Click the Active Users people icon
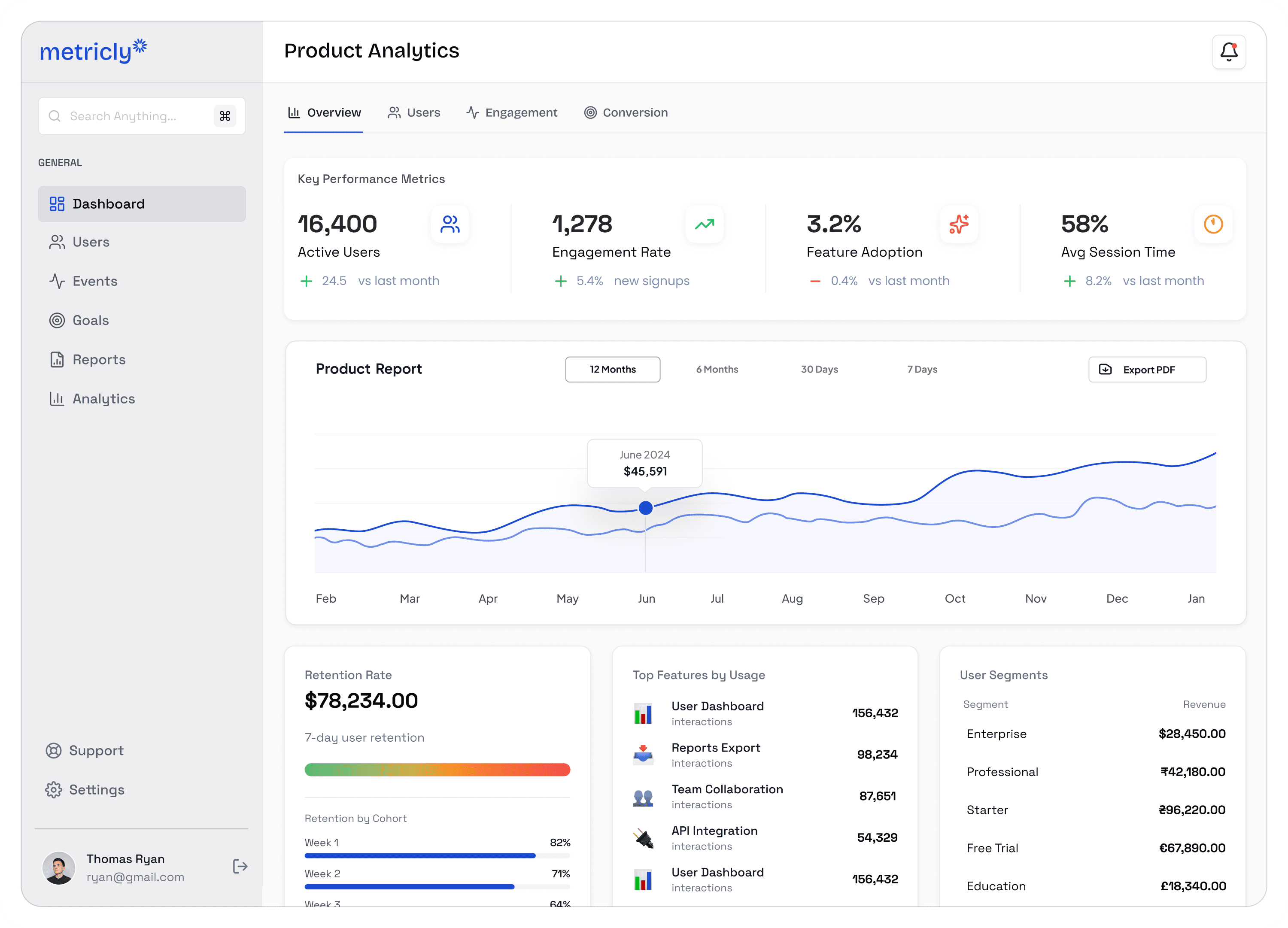This screenshot has height=928, width=1288. tap(450, 224)
